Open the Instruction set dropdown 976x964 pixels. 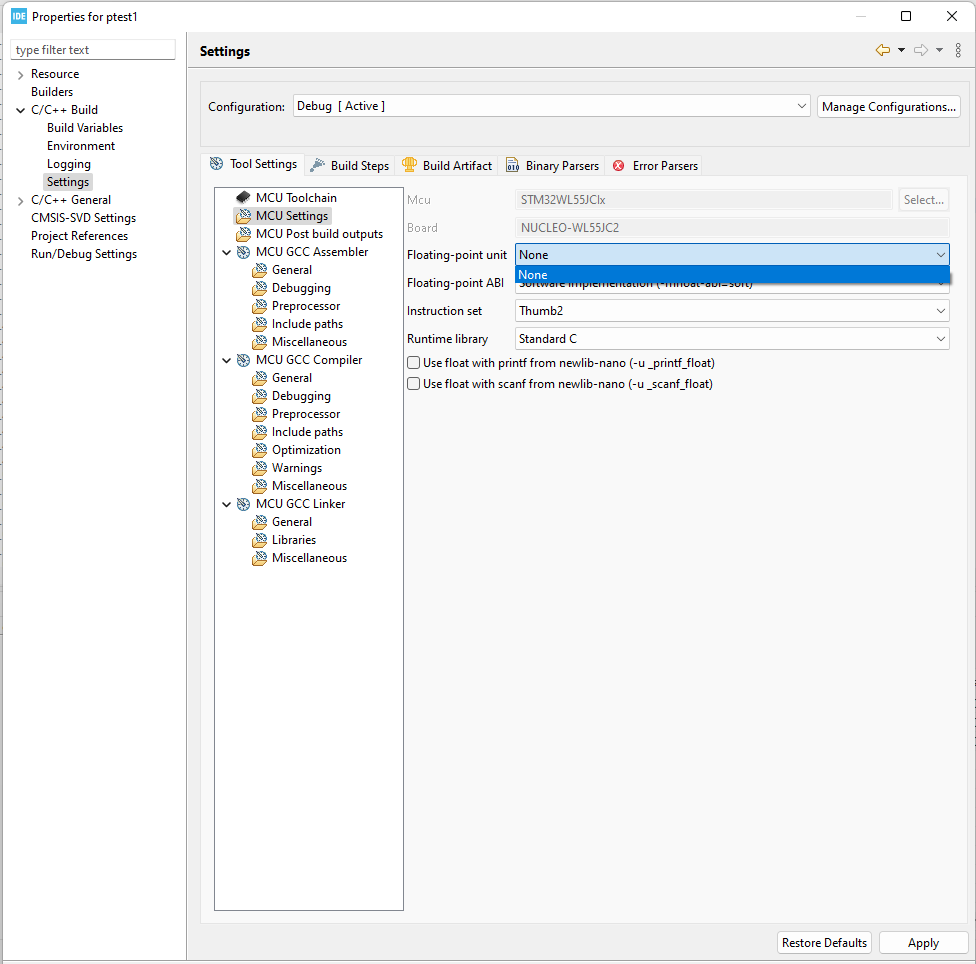[x=732, y=311]
